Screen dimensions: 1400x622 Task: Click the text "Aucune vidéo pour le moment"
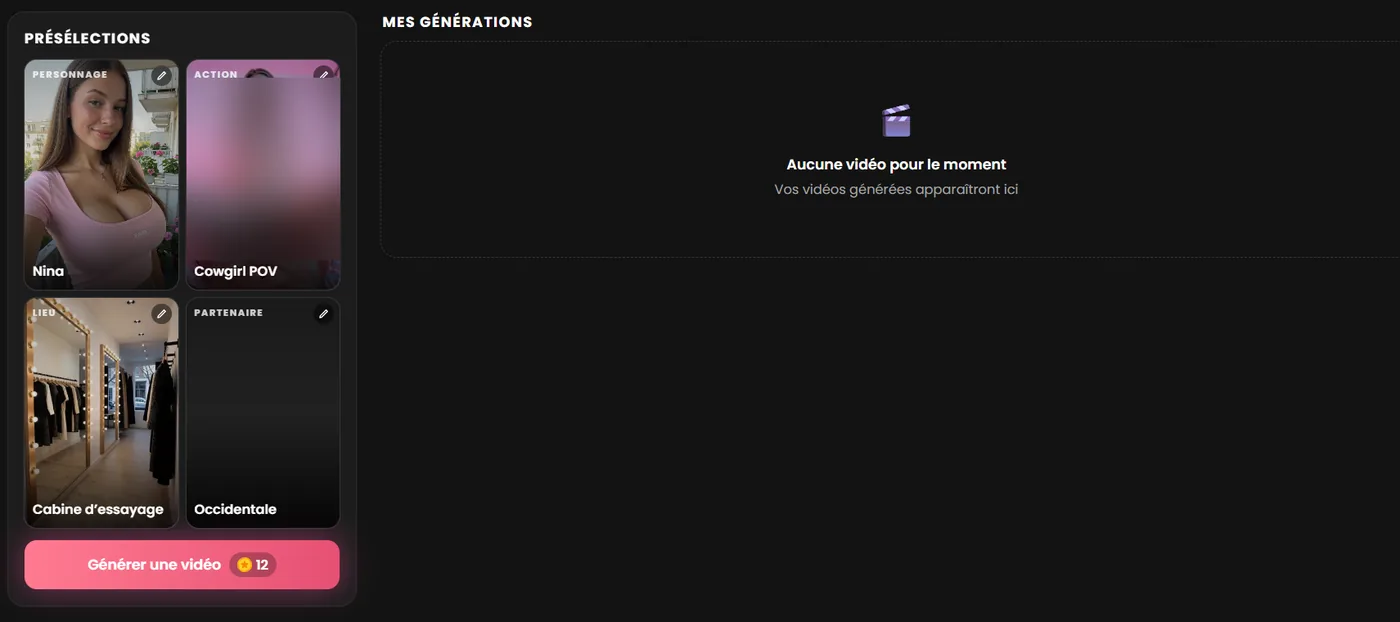coord(896,165)
